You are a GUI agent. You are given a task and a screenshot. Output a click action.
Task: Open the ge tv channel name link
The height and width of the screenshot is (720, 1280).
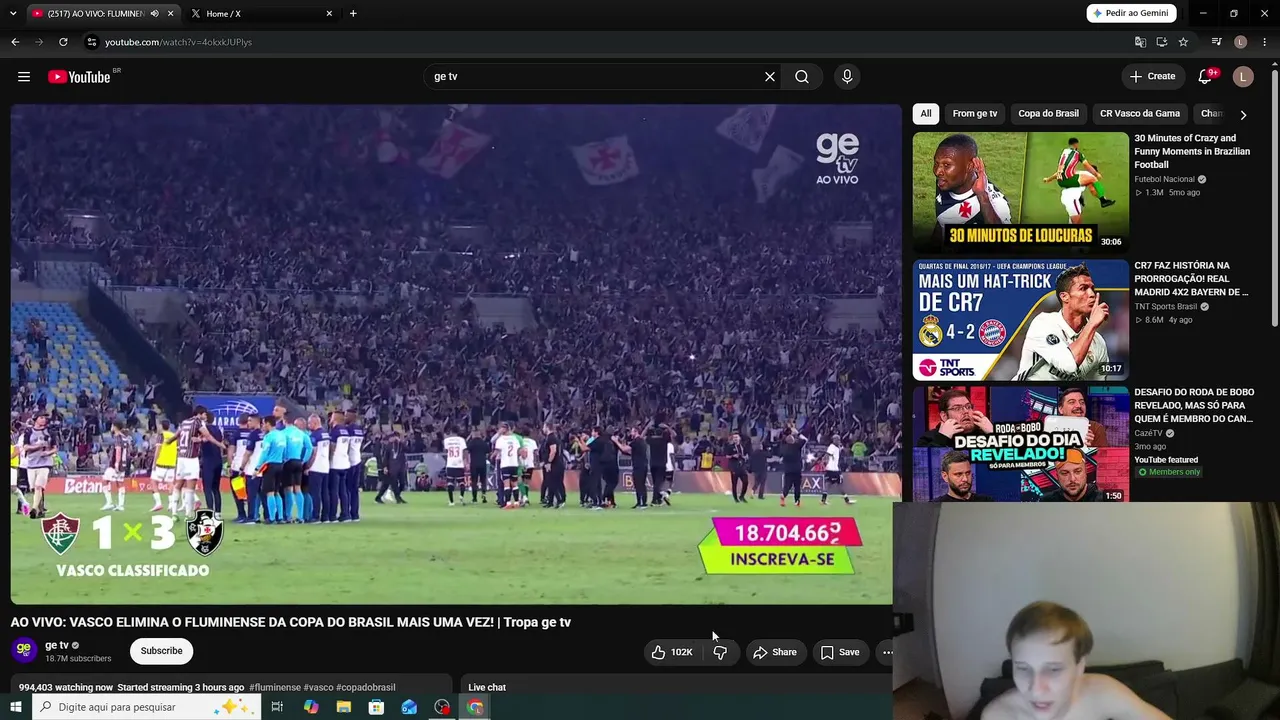tap(57, 645)
